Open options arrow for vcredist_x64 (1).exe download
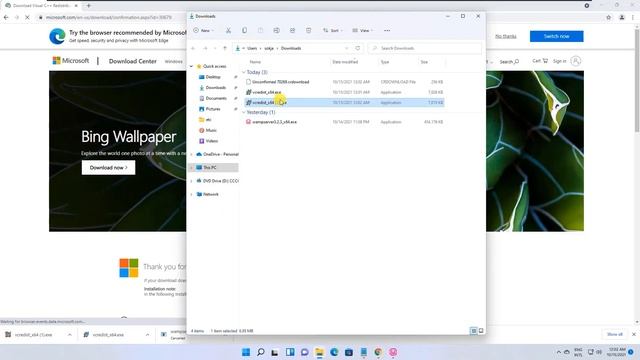Viewport: 640px width, 360px height. click(x=69, y=335)
